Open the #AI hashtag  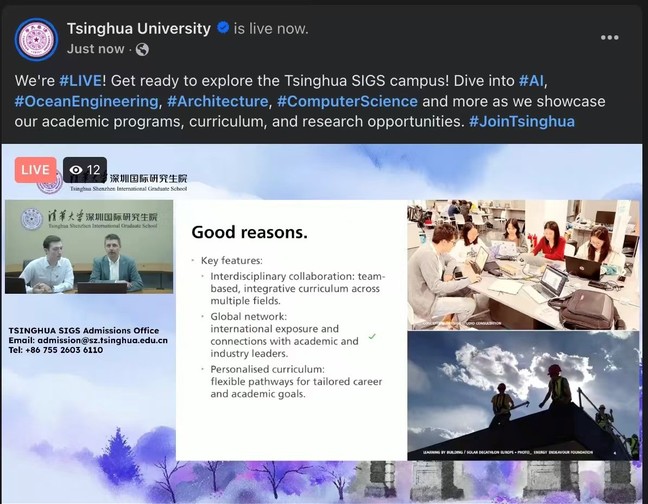[532, 81]
